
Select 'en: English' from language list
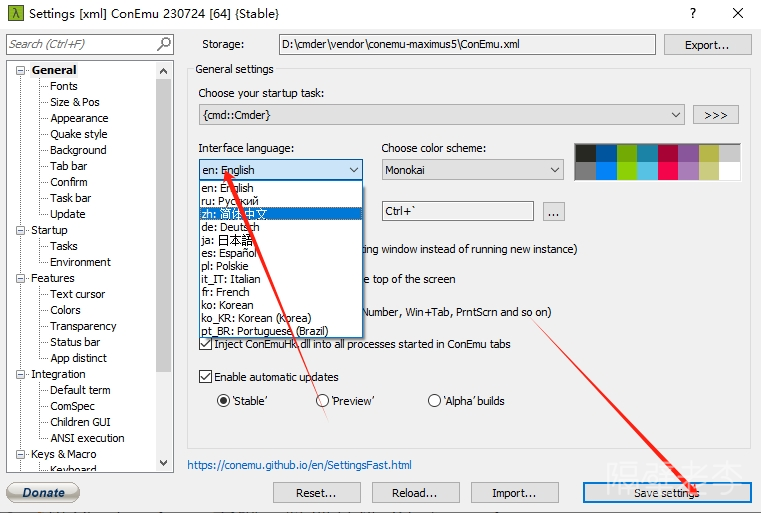tap(281, 188)
